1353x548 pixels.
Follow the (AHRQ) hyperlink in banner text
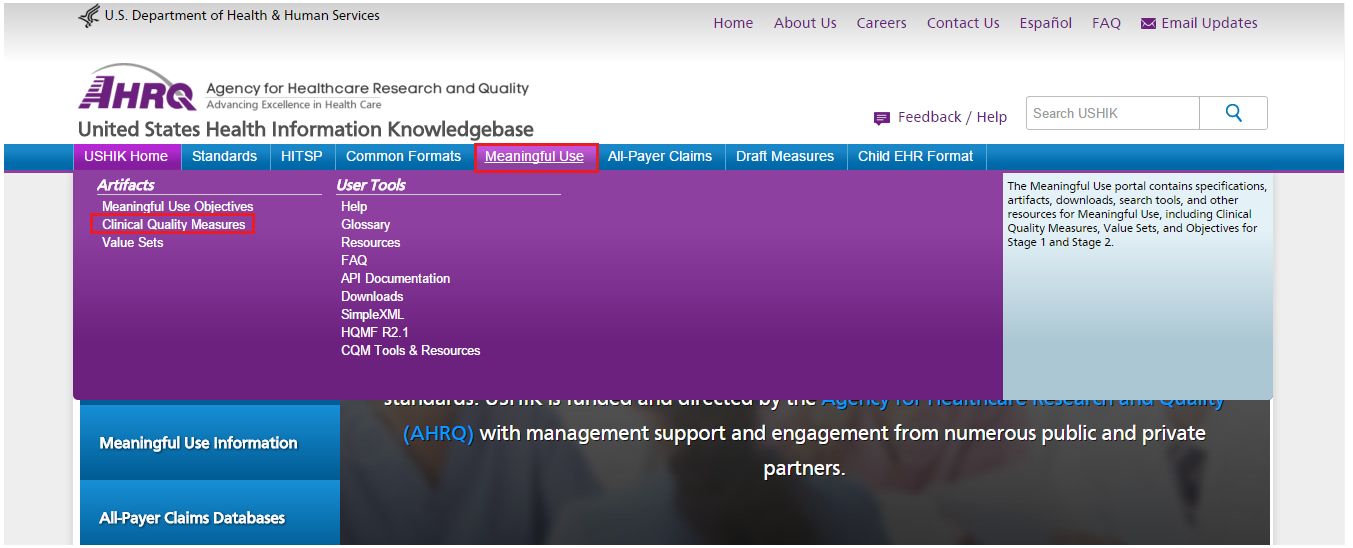438,434
